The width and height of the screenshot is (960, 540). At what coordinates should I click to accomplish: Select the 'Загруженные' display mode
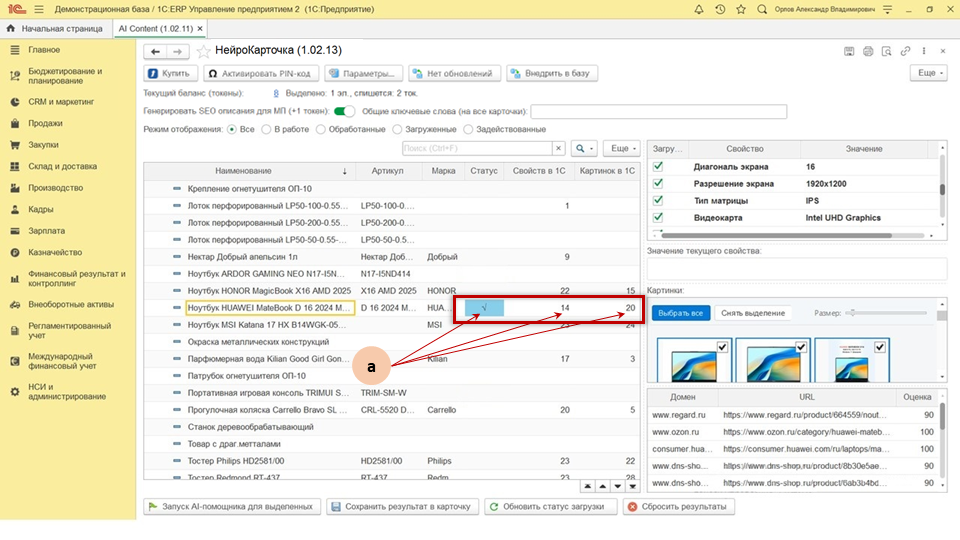398,129
